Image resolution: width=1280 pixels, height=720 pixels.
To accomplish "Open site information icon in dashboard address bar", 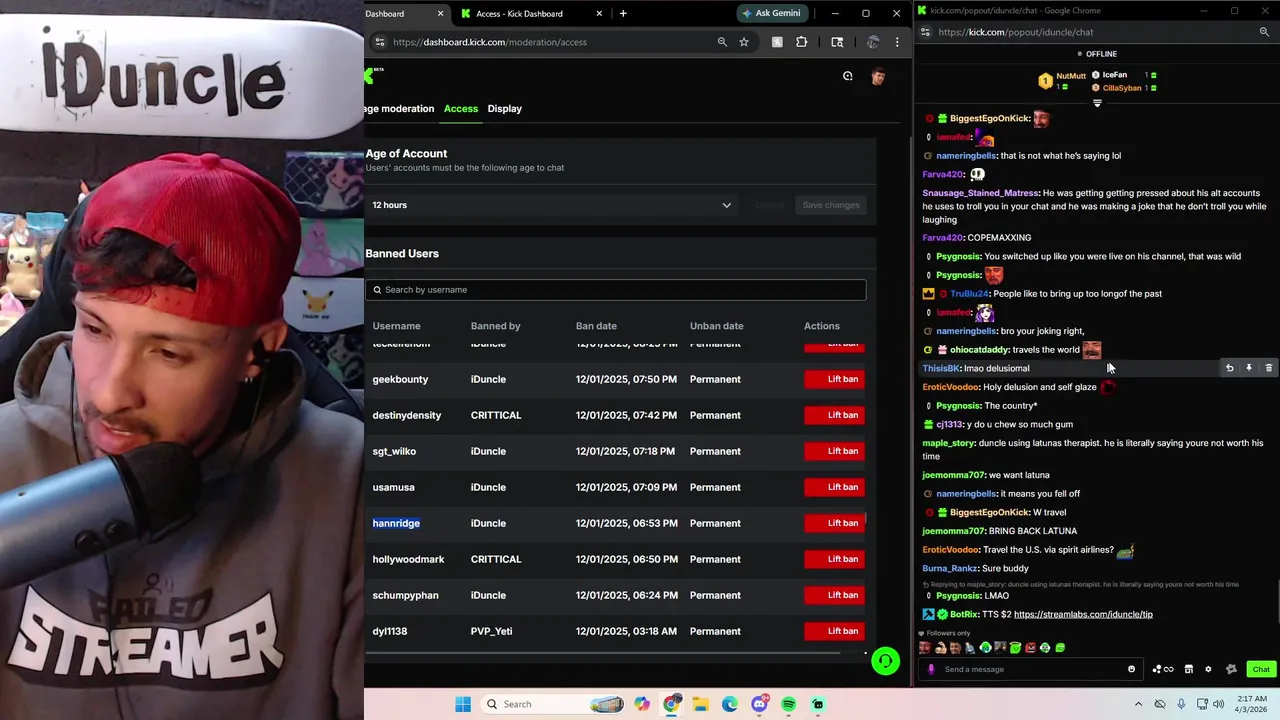I will [379, 42].
